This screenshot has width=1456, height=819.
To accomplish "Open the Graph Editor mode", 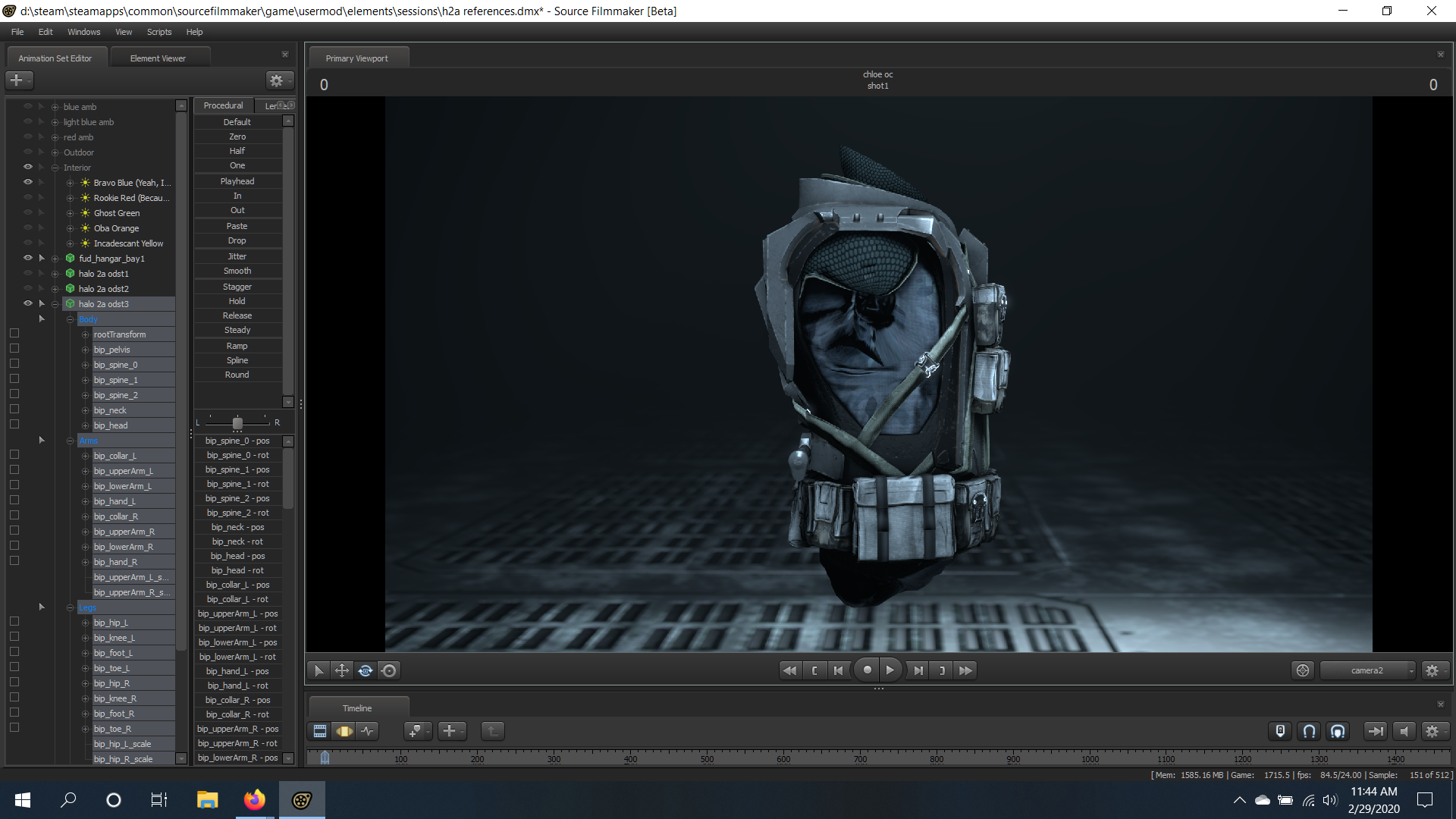I will 368,731.
